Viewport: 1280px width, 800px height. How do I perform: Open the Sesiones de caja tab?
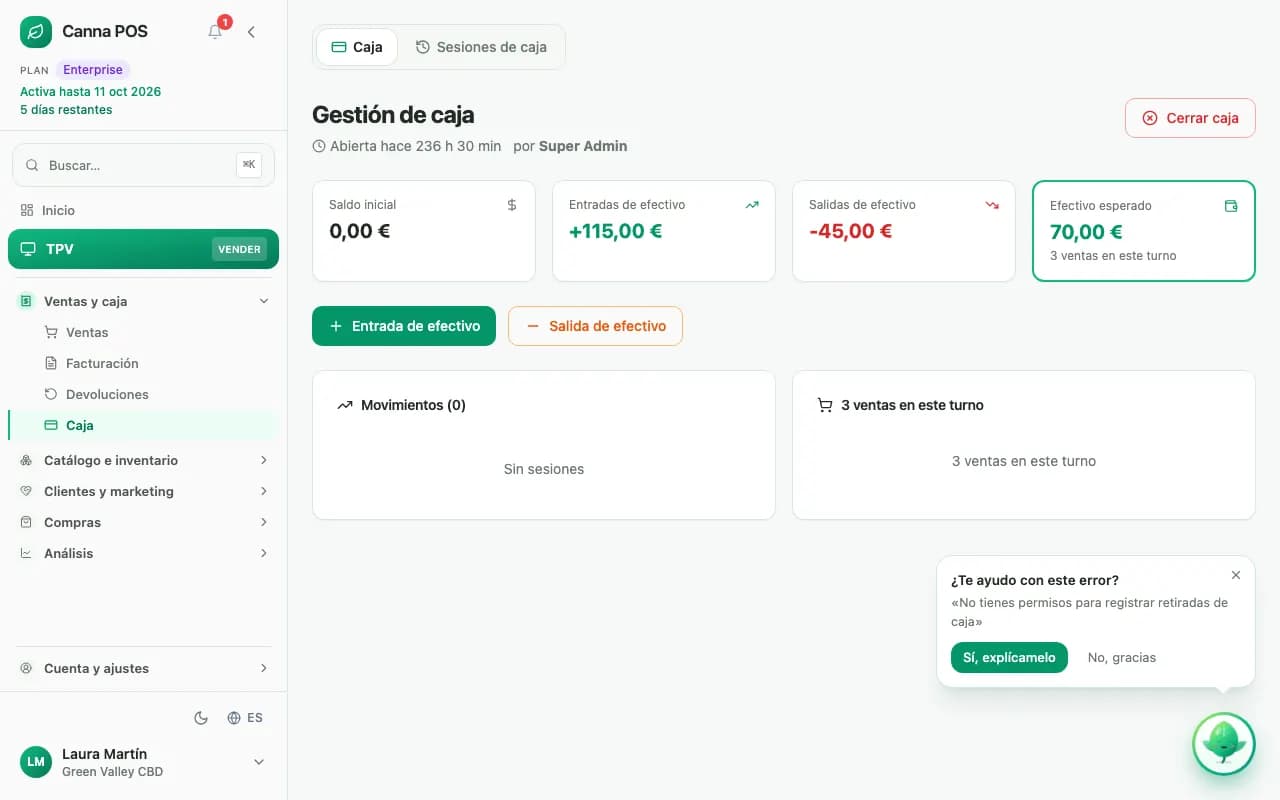(x=481, y=47)
